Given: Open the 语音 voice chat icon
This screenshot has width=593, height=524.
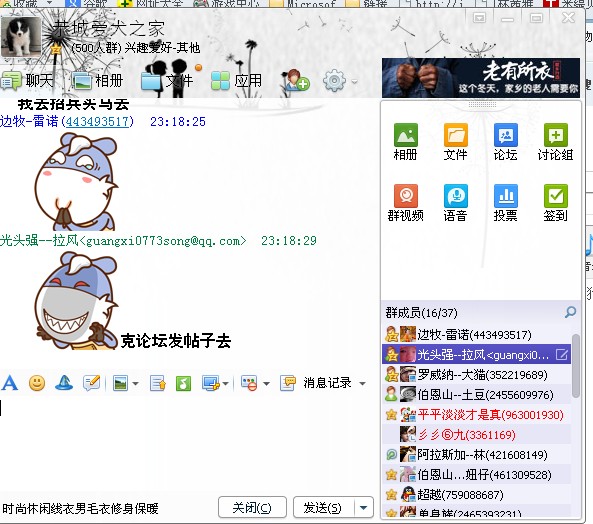Looking at the screenshot, I should (455, 196).
